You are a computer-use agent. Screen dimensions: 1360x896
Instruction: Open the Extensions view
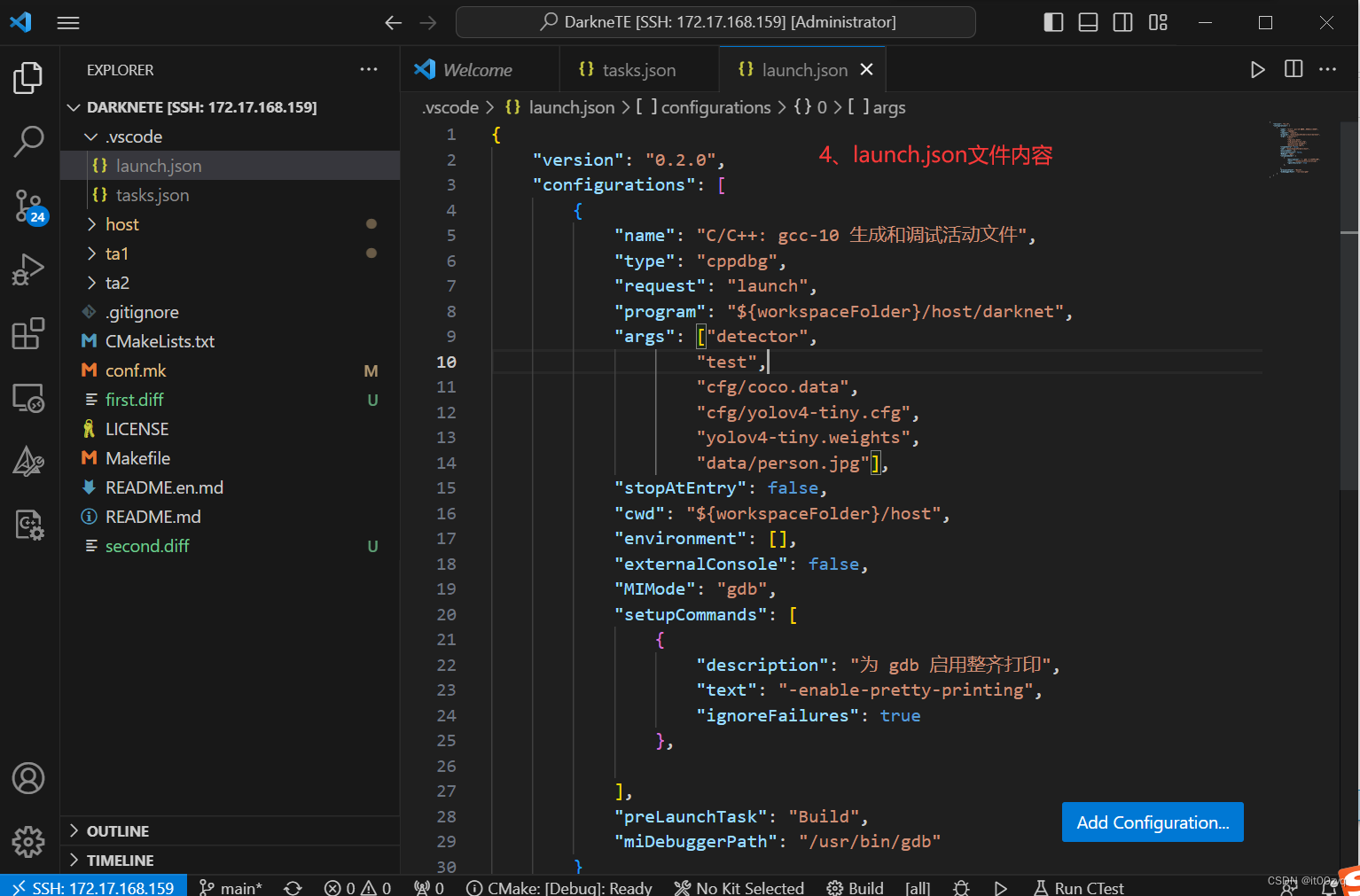(28, 333)
